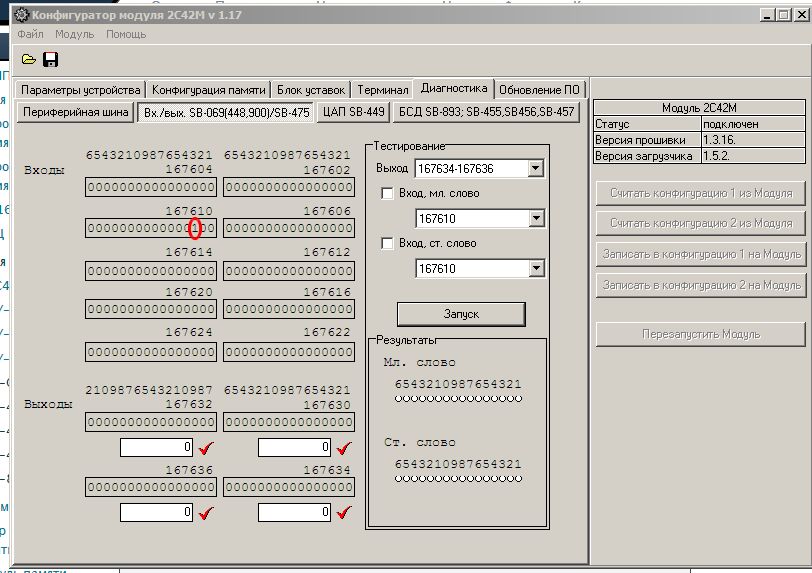Click the input 167602 bit field
The width and height of the screenshot is (812, 573).
[x=289, y=187]
